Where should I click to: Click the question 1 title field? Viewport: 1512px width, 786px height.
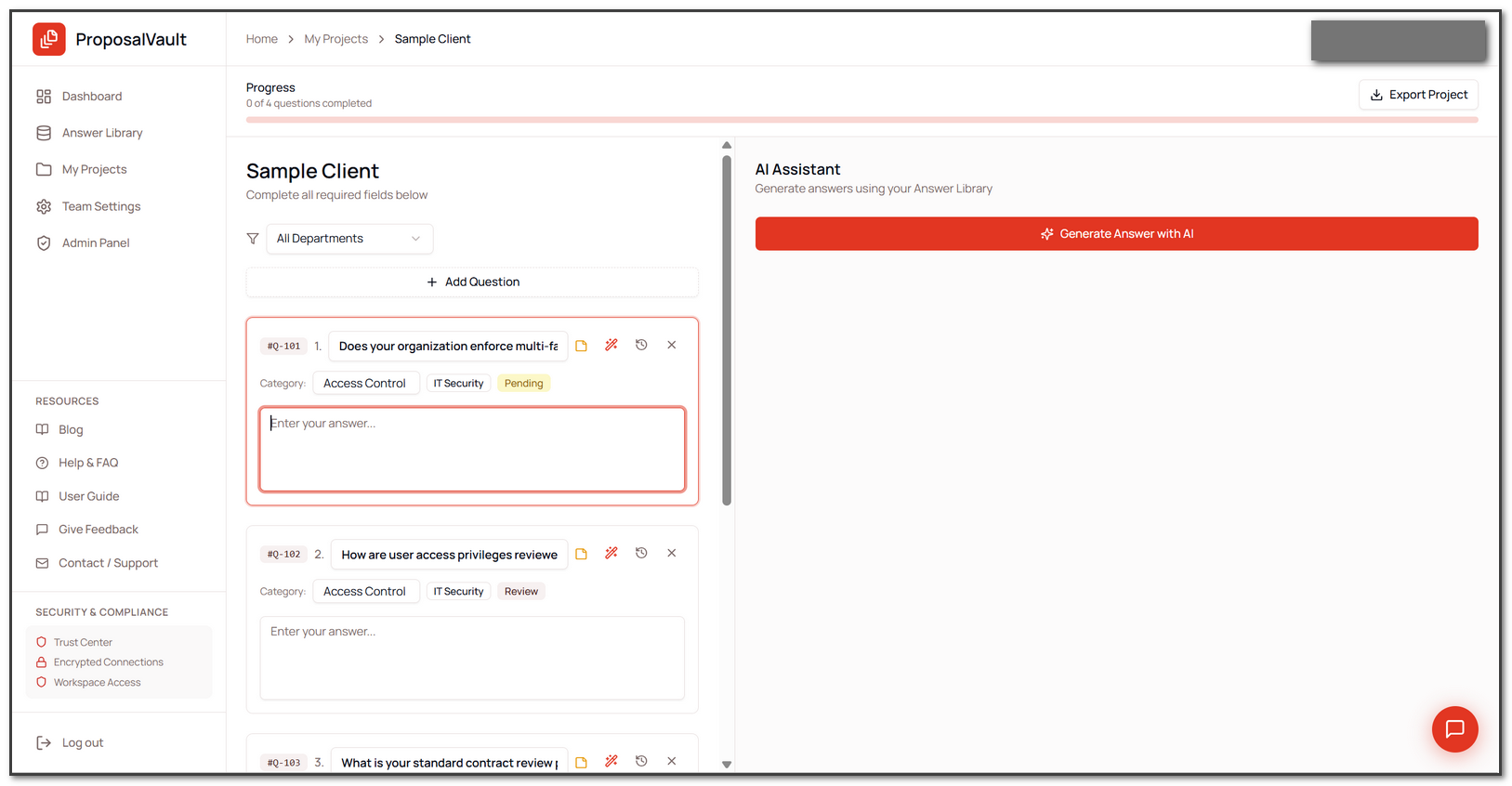click(x=448, y=347)
